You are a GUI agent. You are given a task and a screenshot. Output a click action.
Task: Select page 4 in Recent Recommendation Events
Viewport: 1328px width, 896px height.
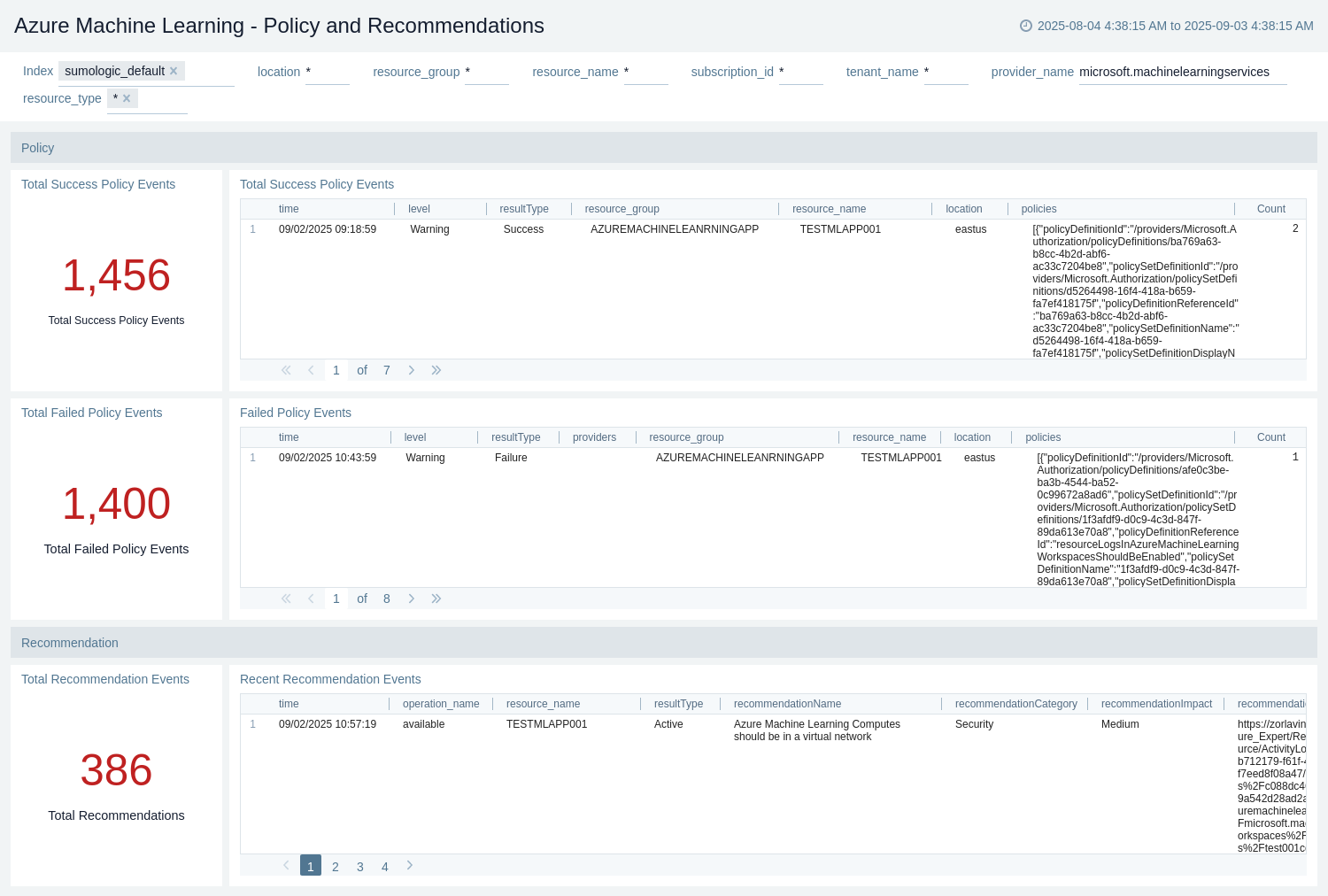(385, 867)
